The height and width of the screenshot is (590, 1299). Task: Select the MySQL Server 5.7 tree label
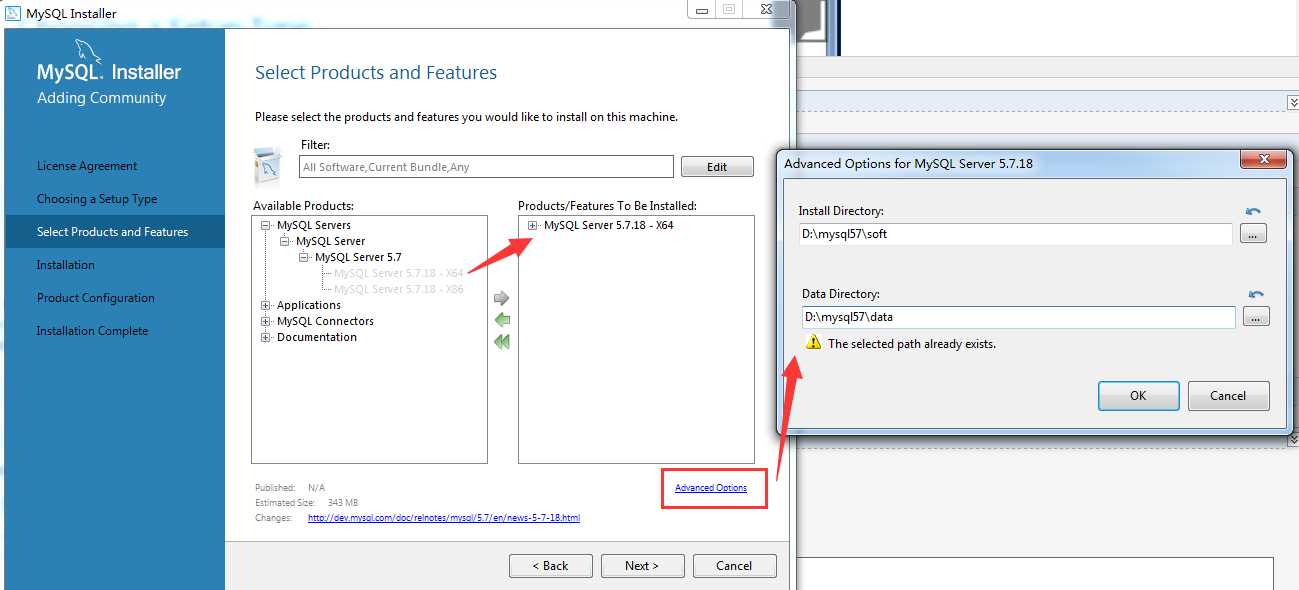coord(358,257)
